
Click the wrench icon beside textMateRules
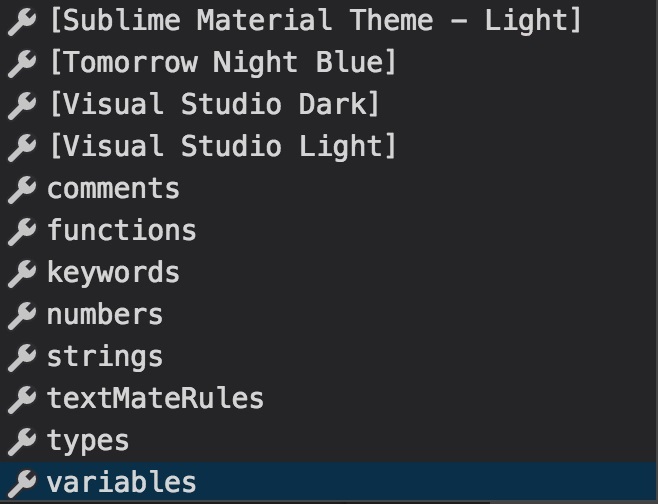pos(22,400)
